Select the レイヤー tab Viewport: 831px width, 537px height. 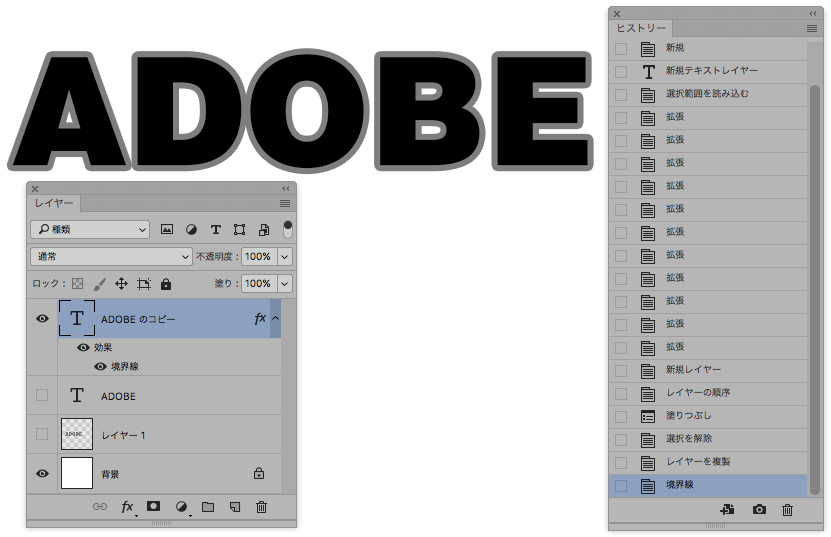click(54, 203)
